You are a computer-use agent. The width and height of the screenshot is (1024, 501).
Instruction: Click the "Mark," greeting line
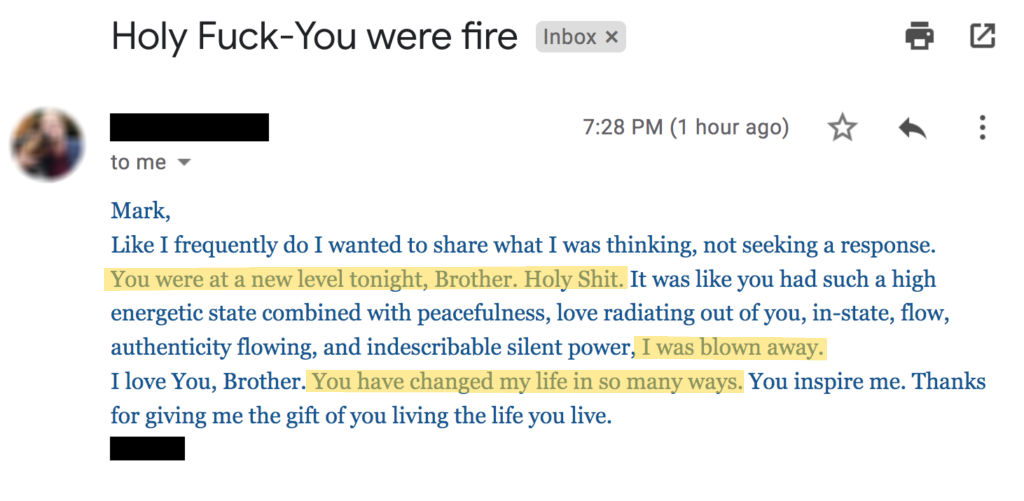pos(135,211)
